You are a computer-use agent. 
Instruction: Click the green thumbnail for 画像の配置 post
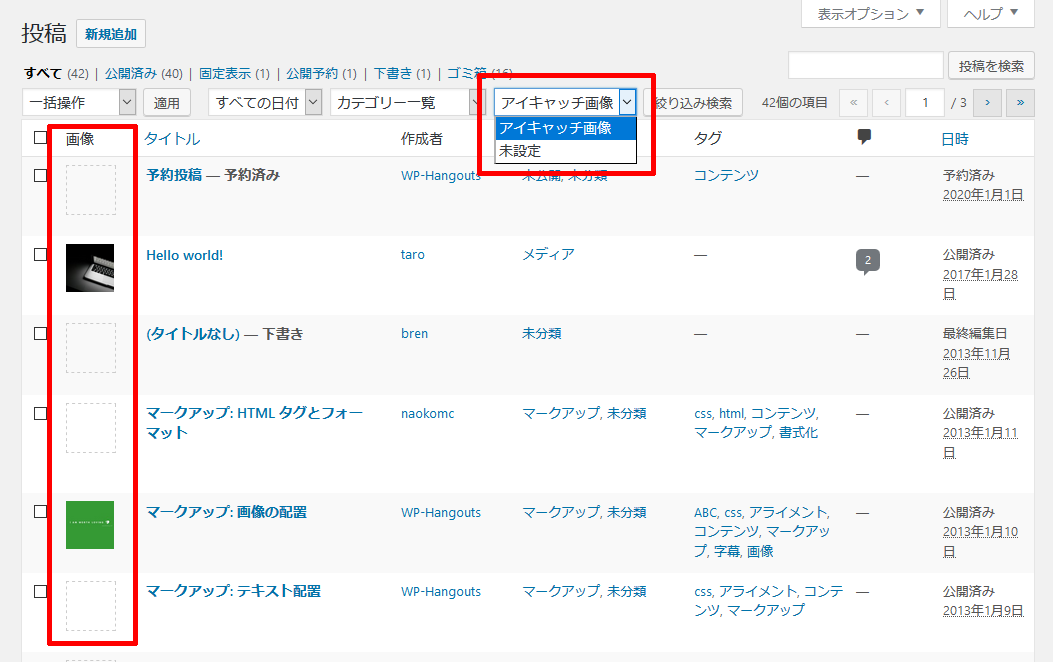[90, 525]
